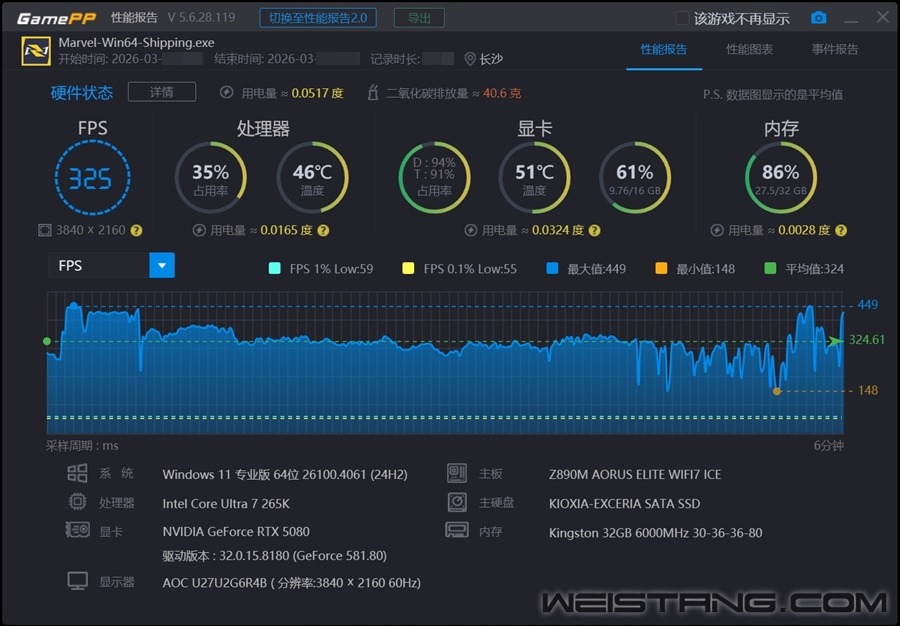Screen dimensions: 900x626
Task: Click the Intel Core Ultra 7 265K text
Action: click(226, 503)
